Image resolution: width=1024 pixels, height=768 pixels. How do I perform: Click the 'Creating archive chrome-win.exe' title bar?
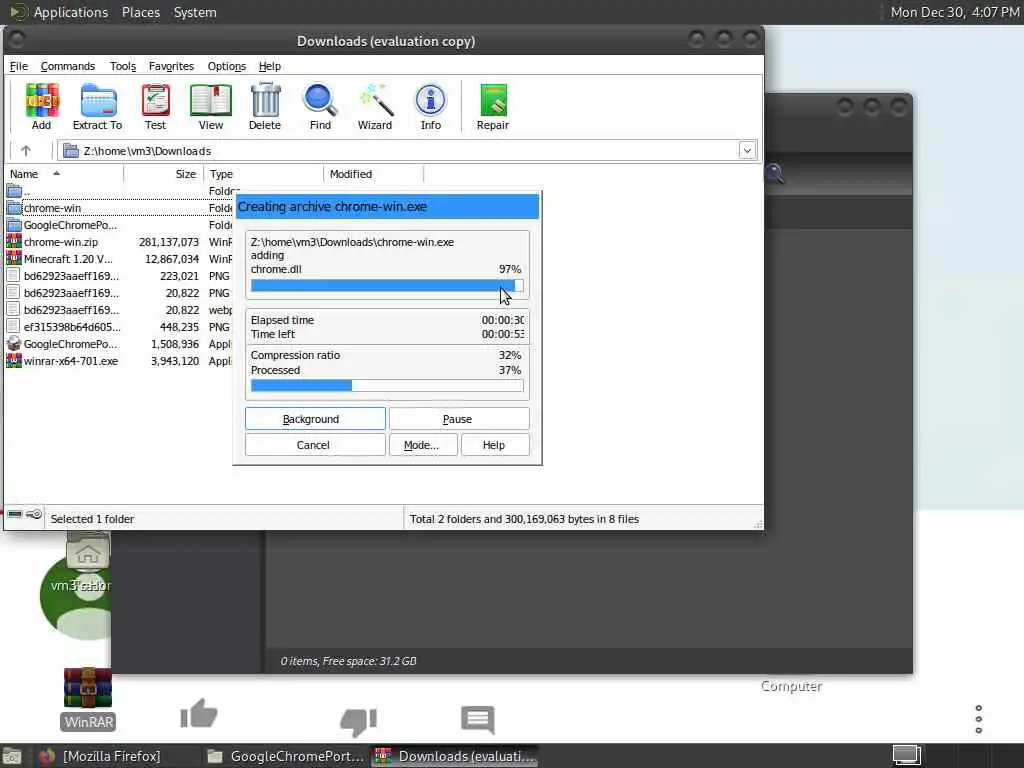387,206
